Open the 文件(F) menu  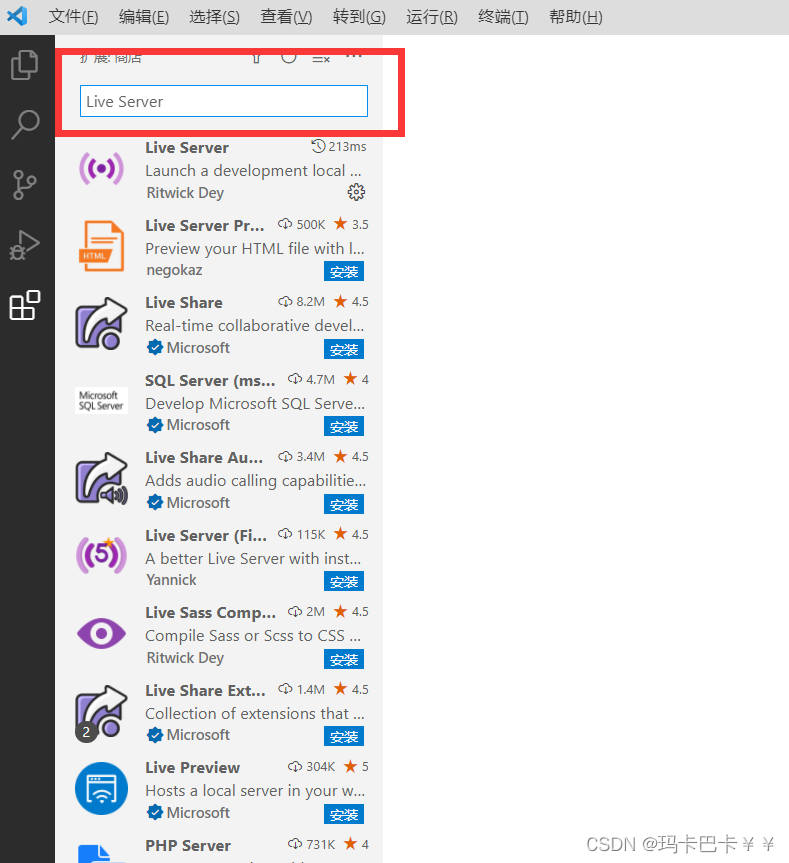[73, 17]
